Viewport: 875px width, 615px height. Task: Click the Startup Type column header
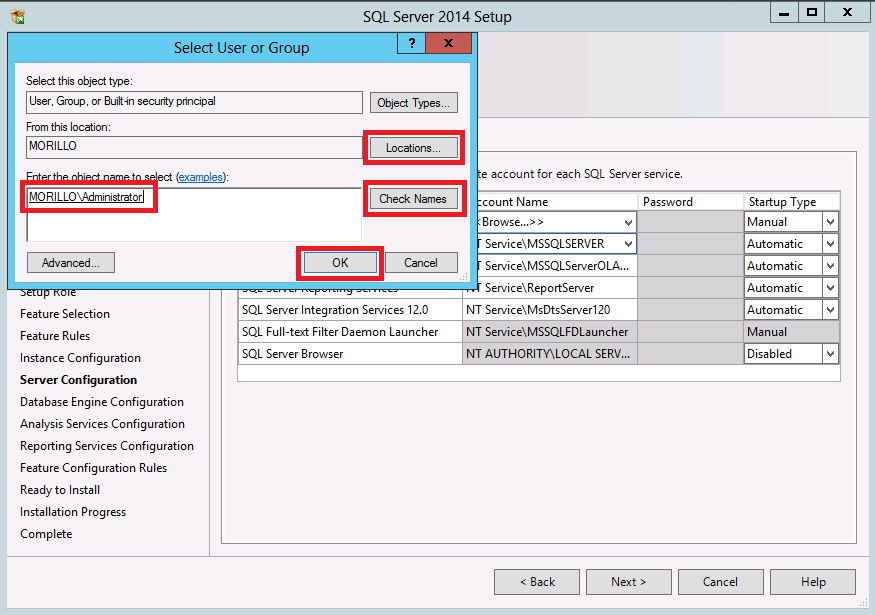tap(791, 201)
